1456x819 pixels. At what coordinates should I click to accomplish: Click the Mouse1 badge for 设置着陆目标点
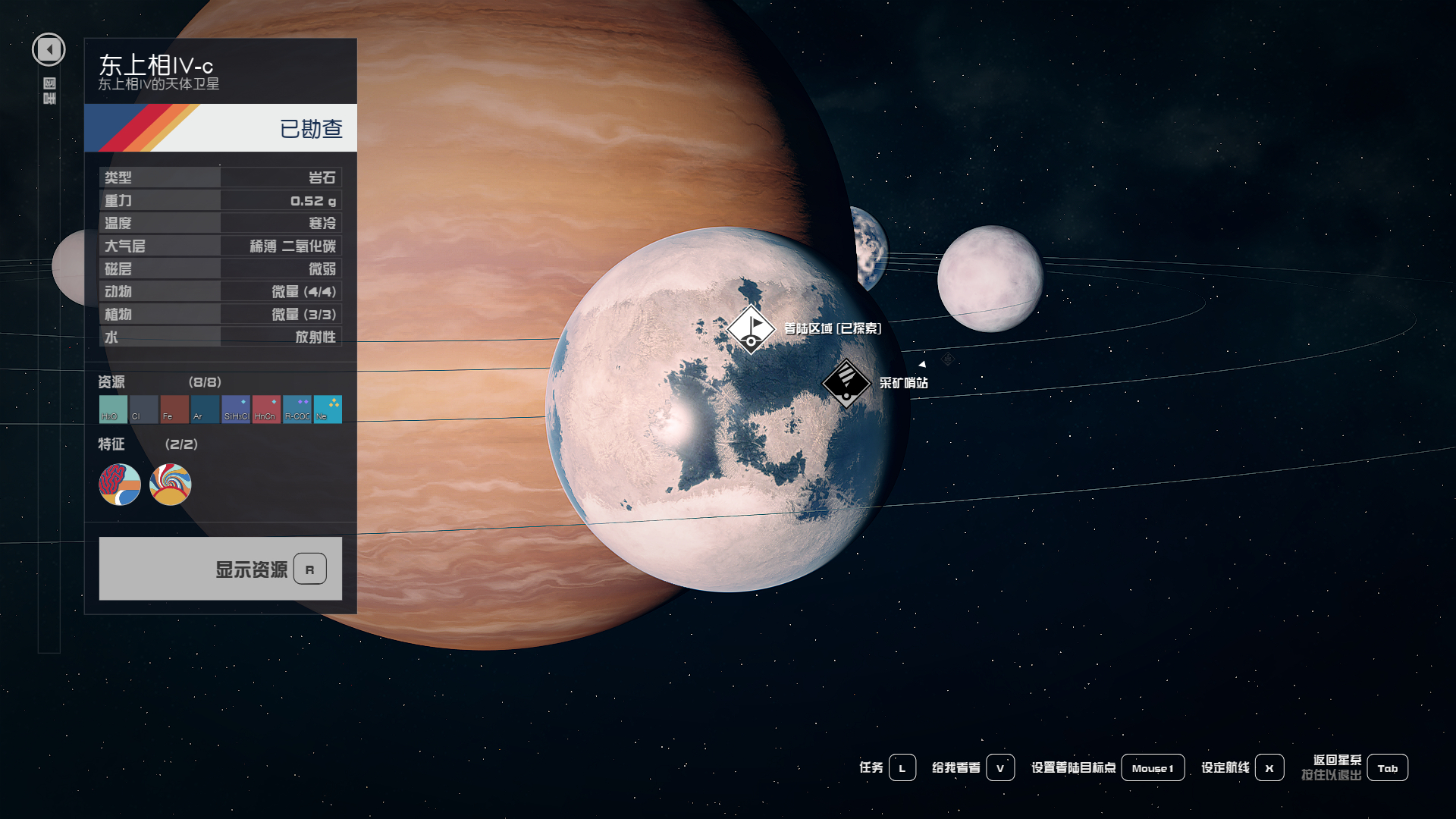point(1153,767)
